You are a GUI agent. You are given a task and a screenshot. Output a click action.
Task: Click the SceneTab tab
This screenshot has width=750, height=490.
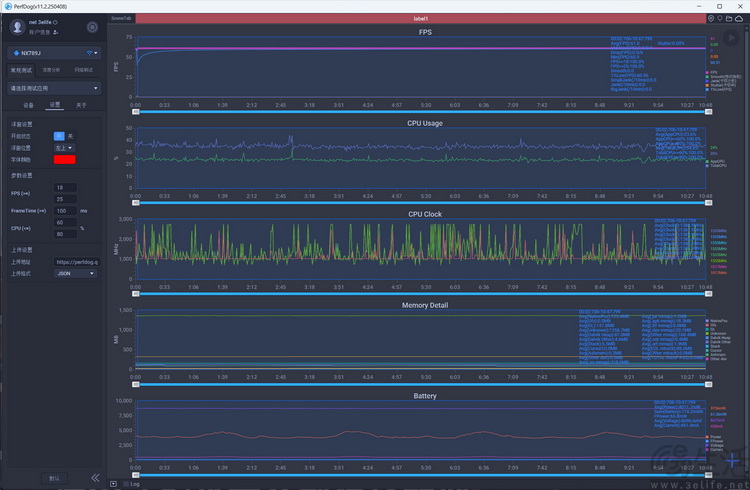[121, 18]
